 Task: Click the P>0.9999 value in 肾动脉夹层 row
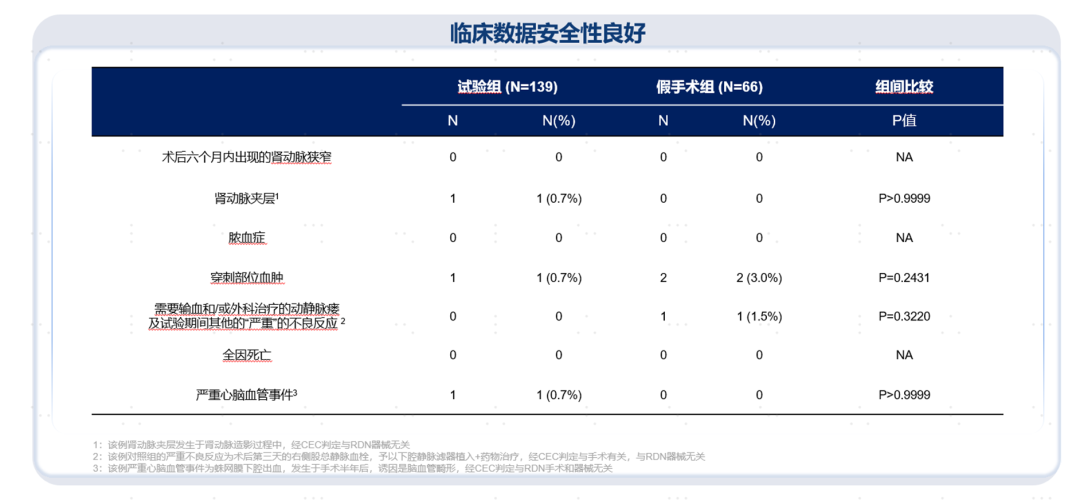pos(904,198)
